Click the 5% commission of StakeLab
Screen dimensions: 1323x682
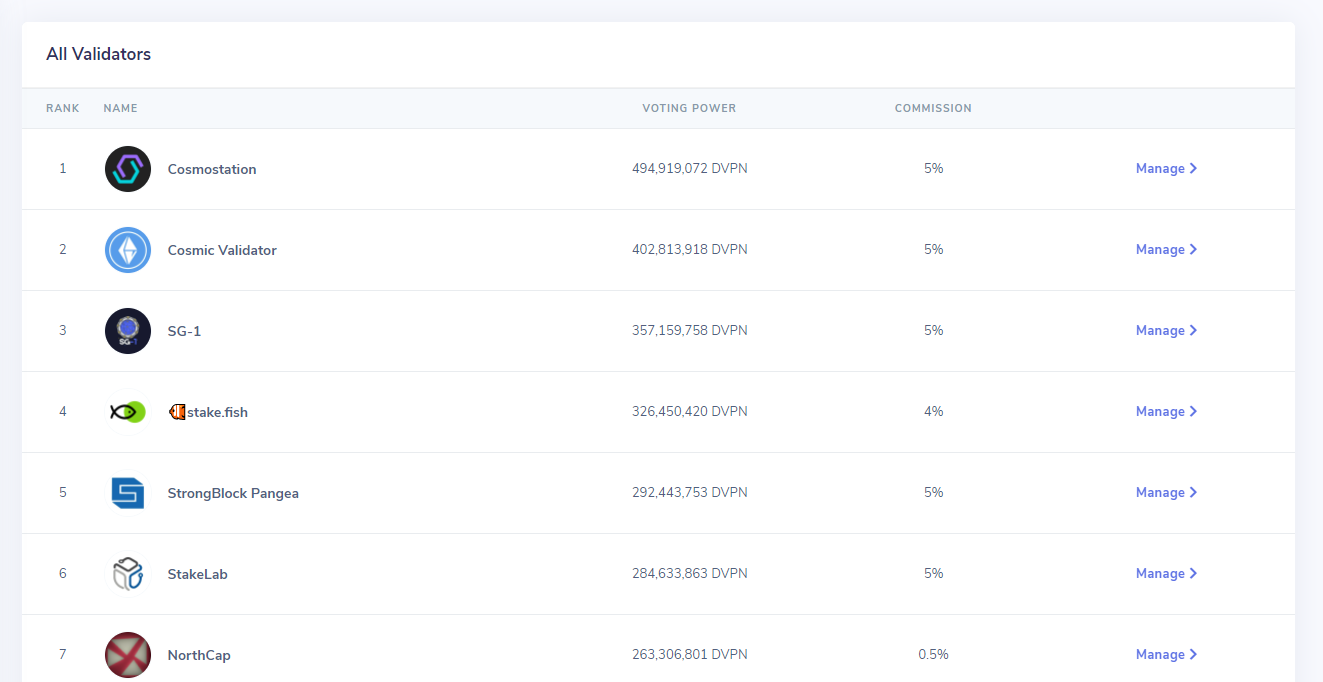934,574
